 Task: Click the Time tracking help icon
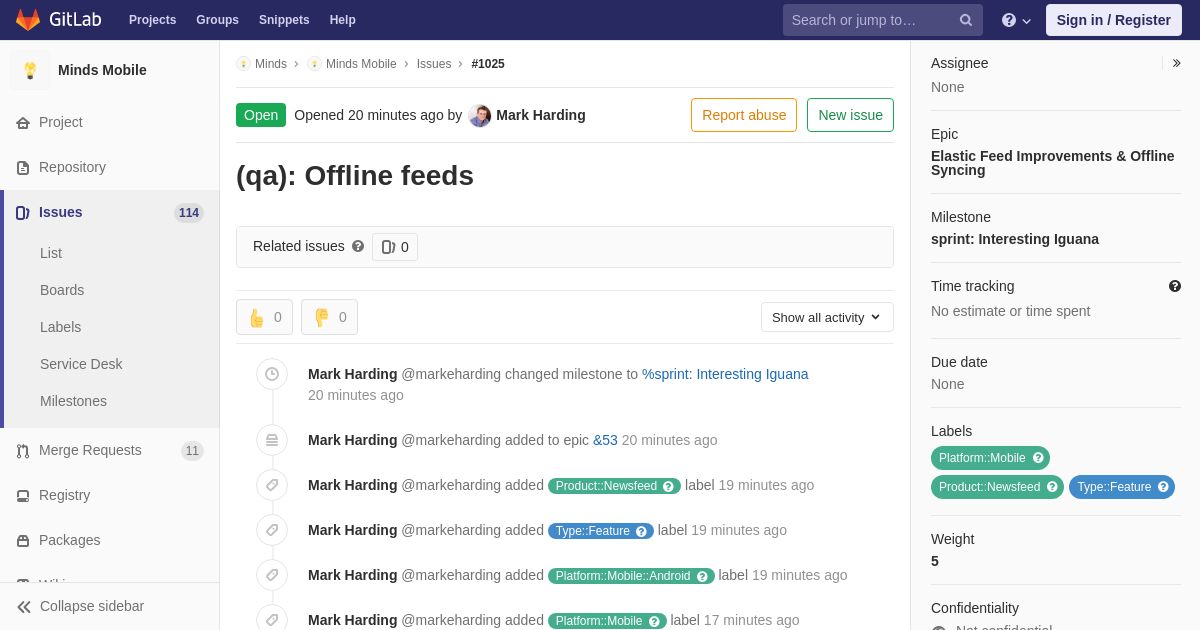pos(1175,286)
